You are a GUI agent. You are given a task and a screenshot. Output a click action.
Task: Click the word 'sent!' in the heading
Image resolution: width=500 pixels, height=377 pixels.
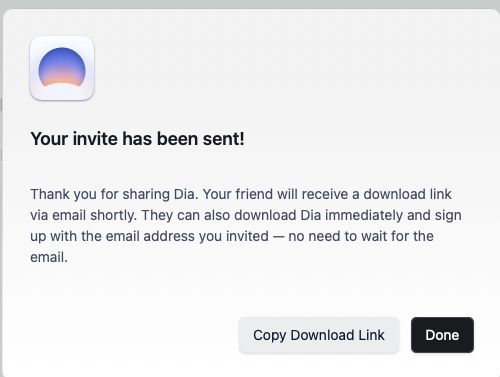pos(224,139)
